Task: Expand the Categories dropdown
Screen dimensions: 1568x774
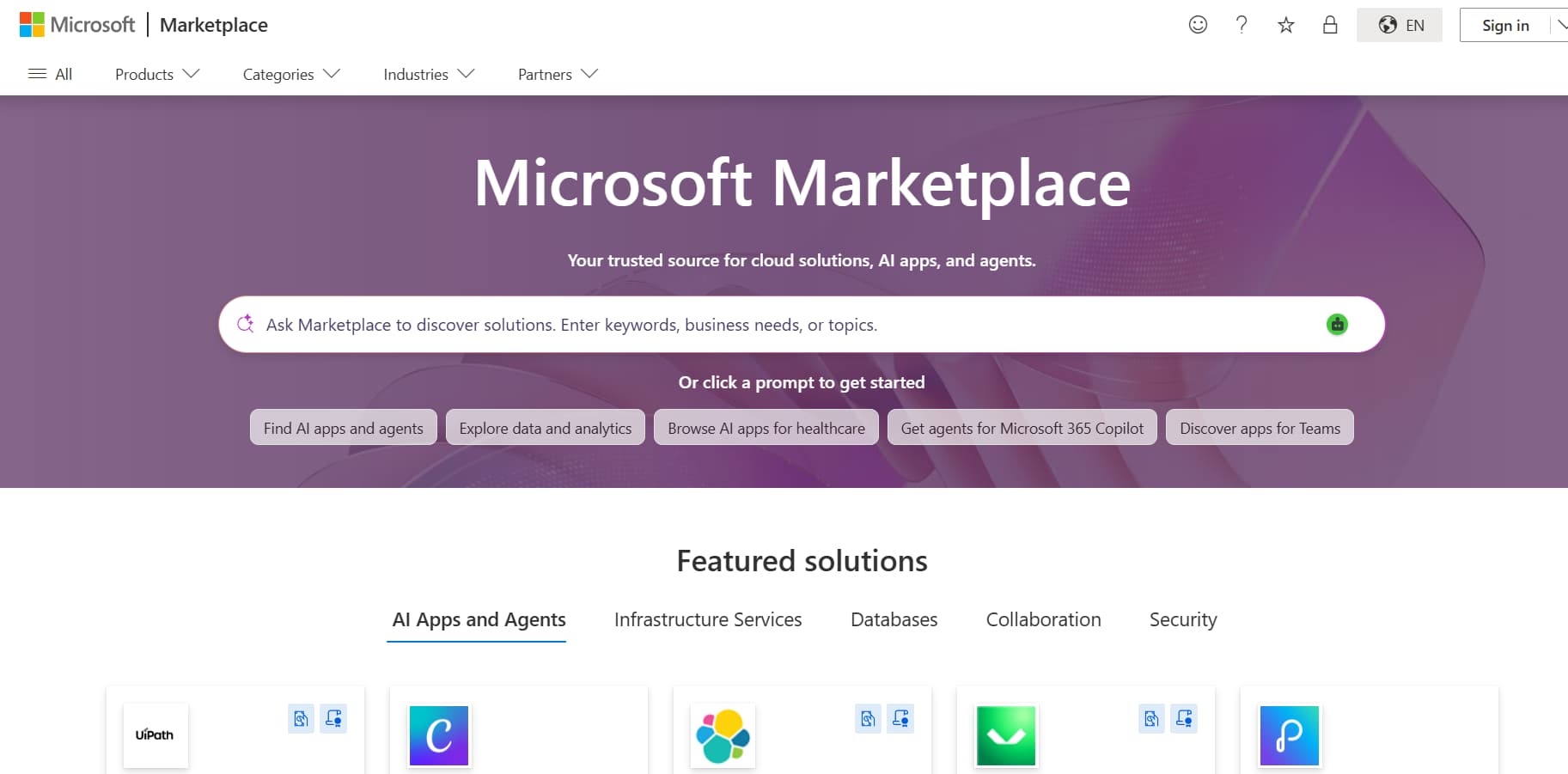Action: pos(291,74)
